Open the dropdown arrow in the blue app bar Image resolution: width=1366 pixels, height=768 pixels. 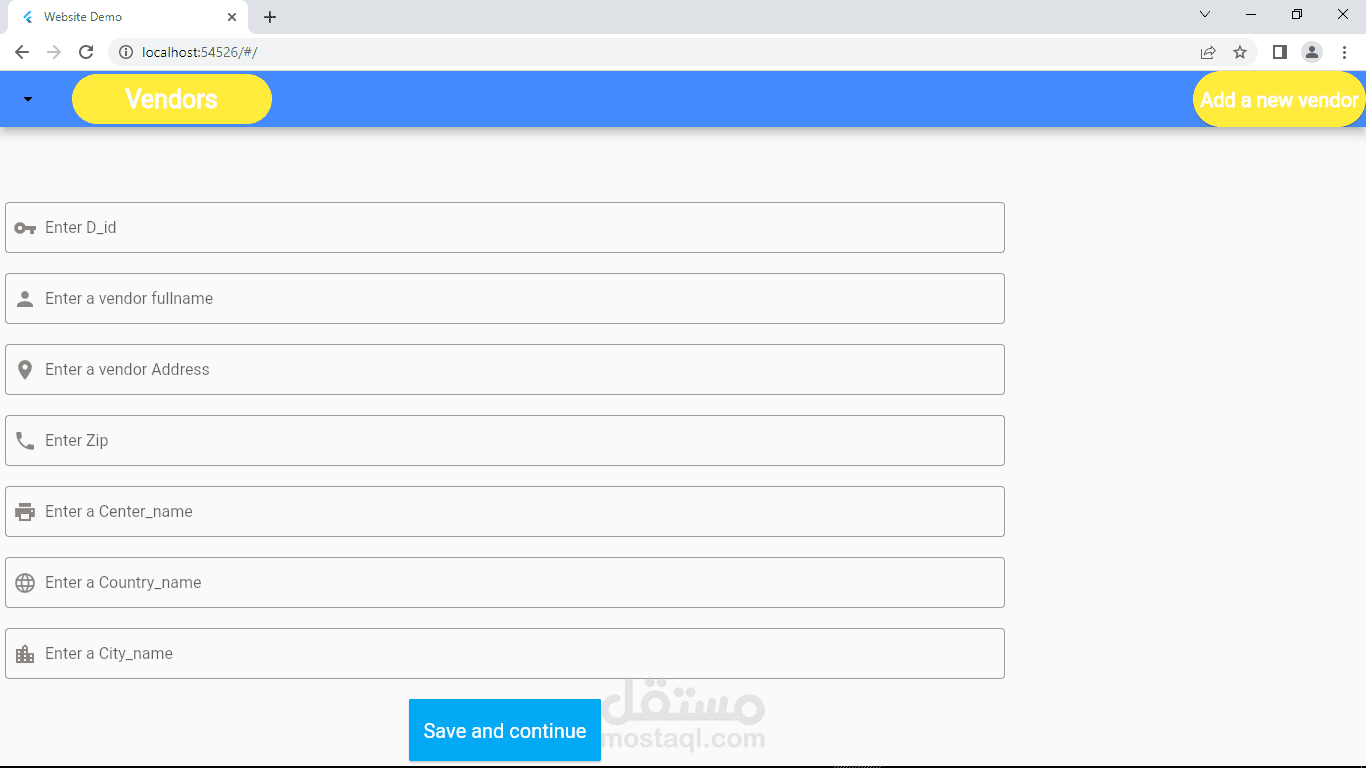point(28,99)
